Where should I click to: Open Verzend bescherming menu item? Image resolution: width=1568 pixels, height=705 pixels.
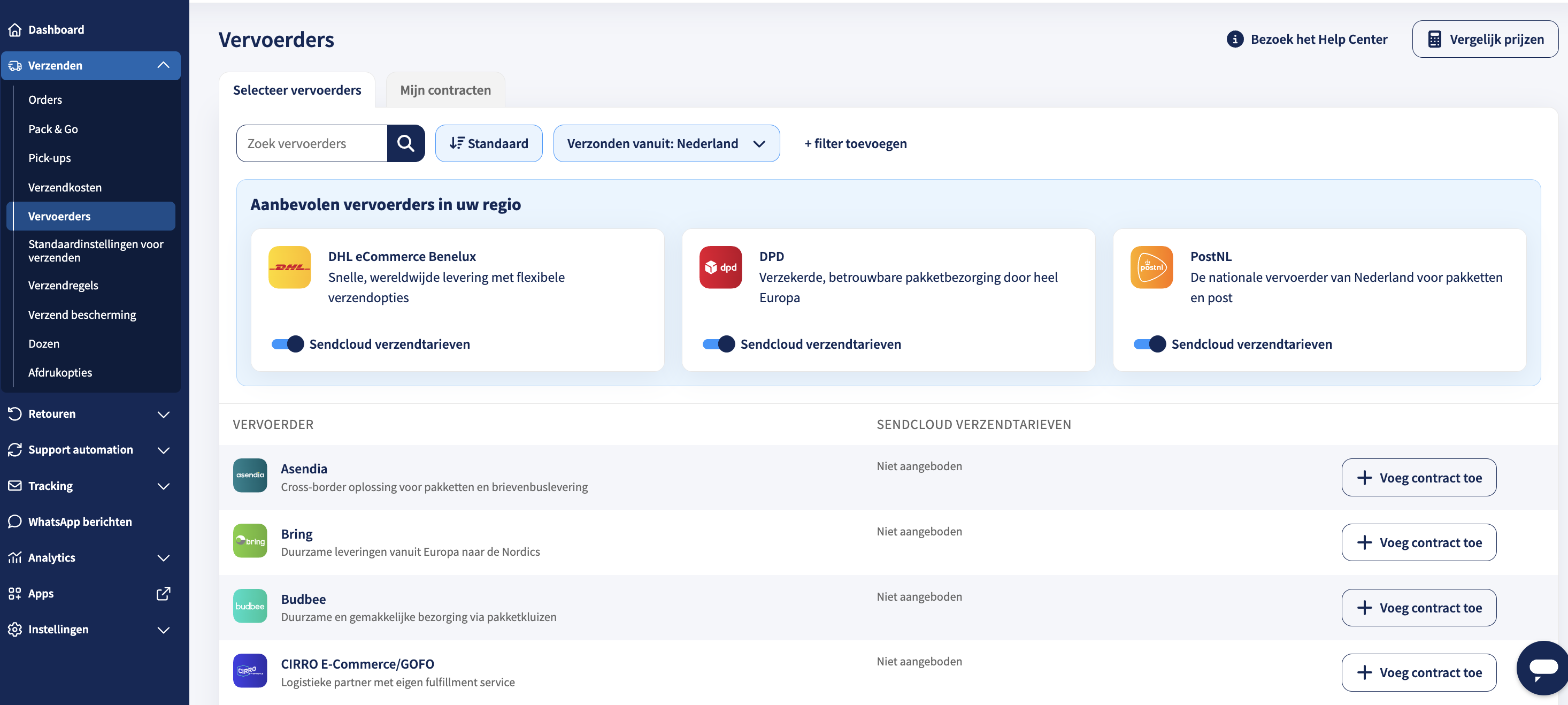tap(82, 314)
